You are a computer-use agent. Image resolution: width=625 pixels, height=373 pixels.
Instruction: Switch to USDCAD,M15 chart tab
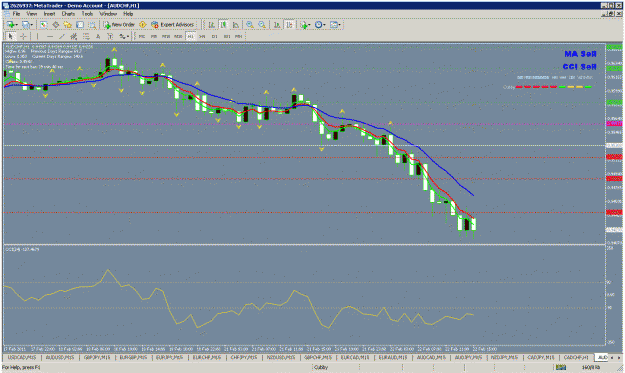(22, 357)
